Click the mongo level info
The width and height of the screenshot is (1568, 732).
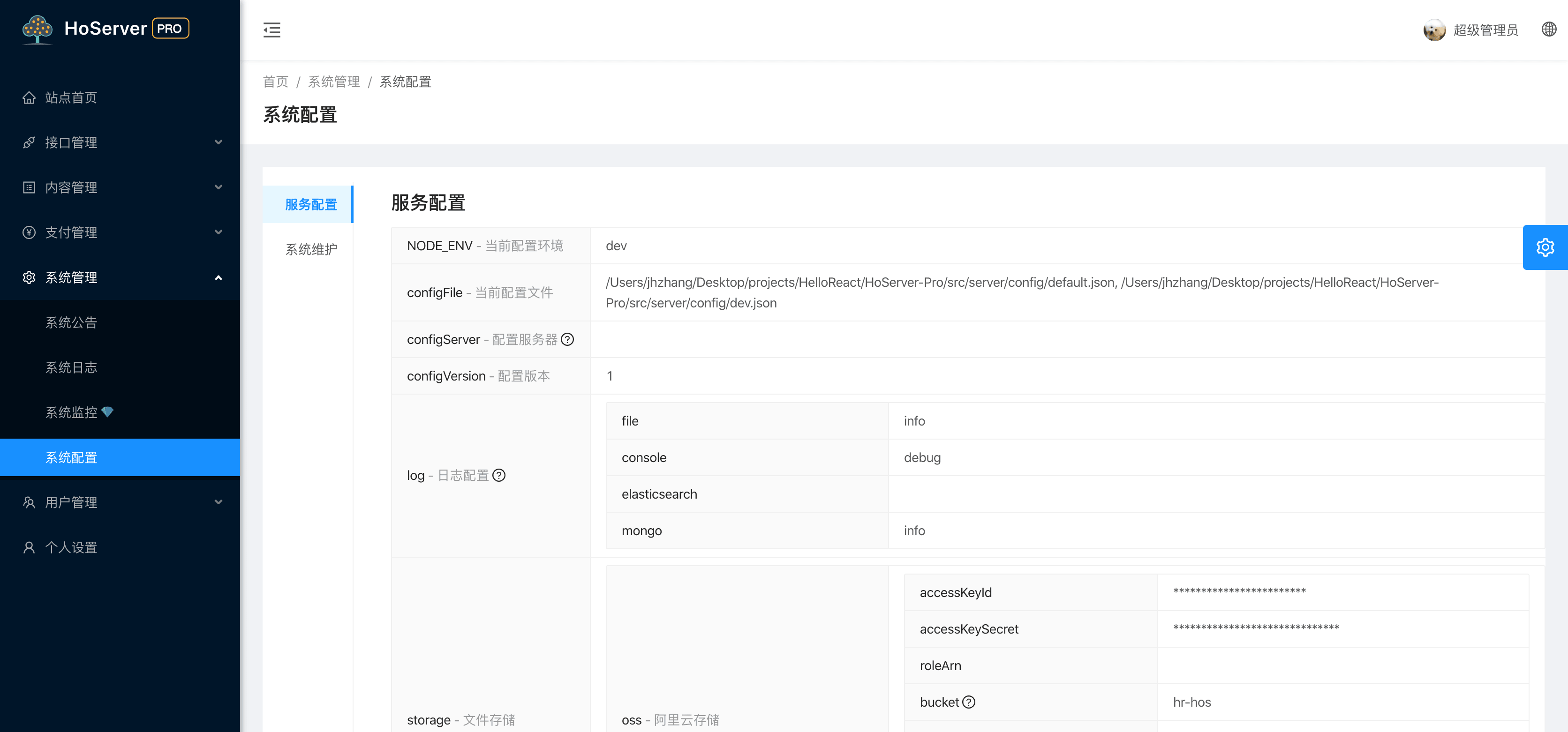914,530
